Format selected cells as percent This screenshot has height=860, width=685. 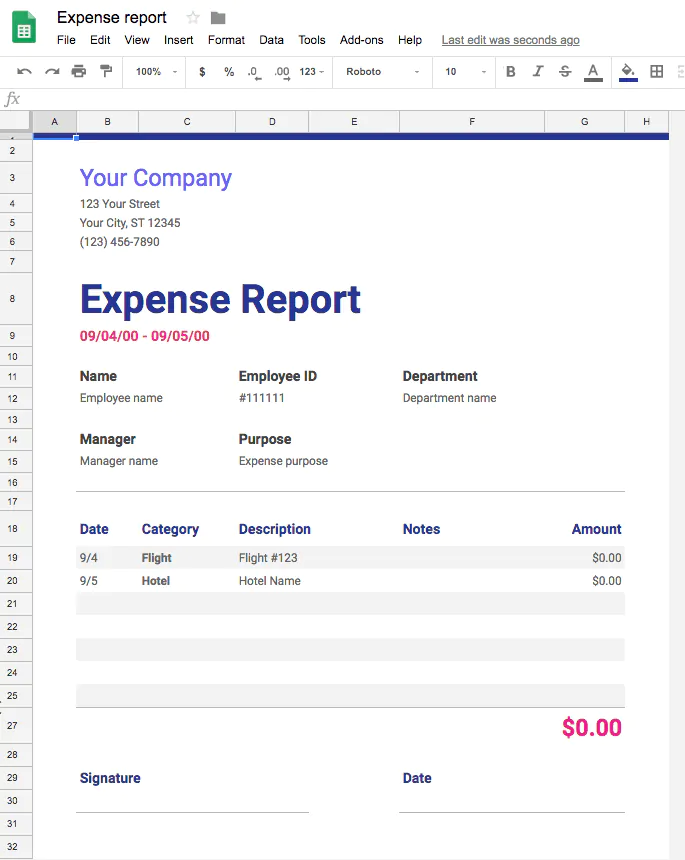[229, 72]
